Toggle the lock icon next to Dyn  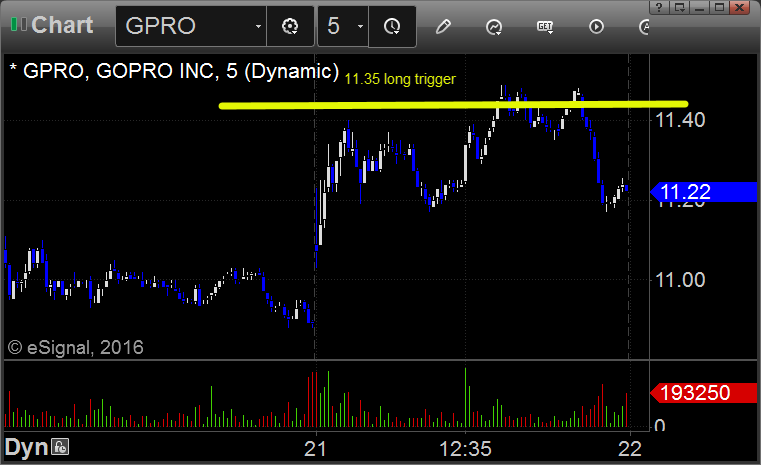(x=61, y=447)
